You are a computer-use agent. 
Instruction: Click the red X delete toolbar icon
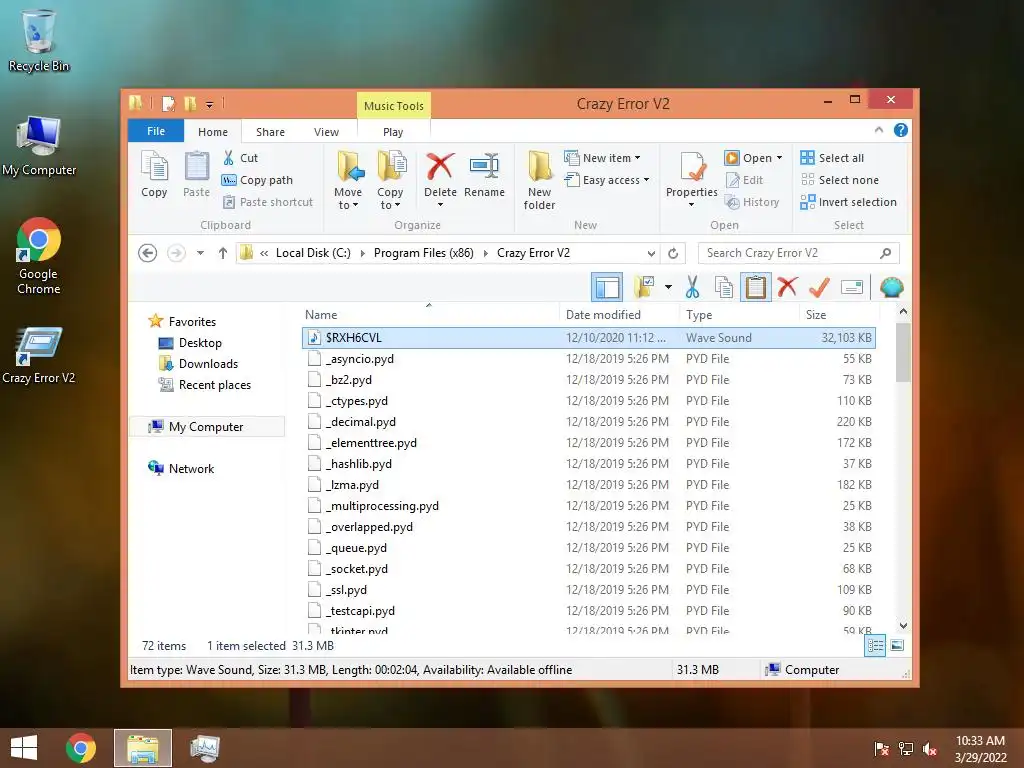[x=788, y=287]
